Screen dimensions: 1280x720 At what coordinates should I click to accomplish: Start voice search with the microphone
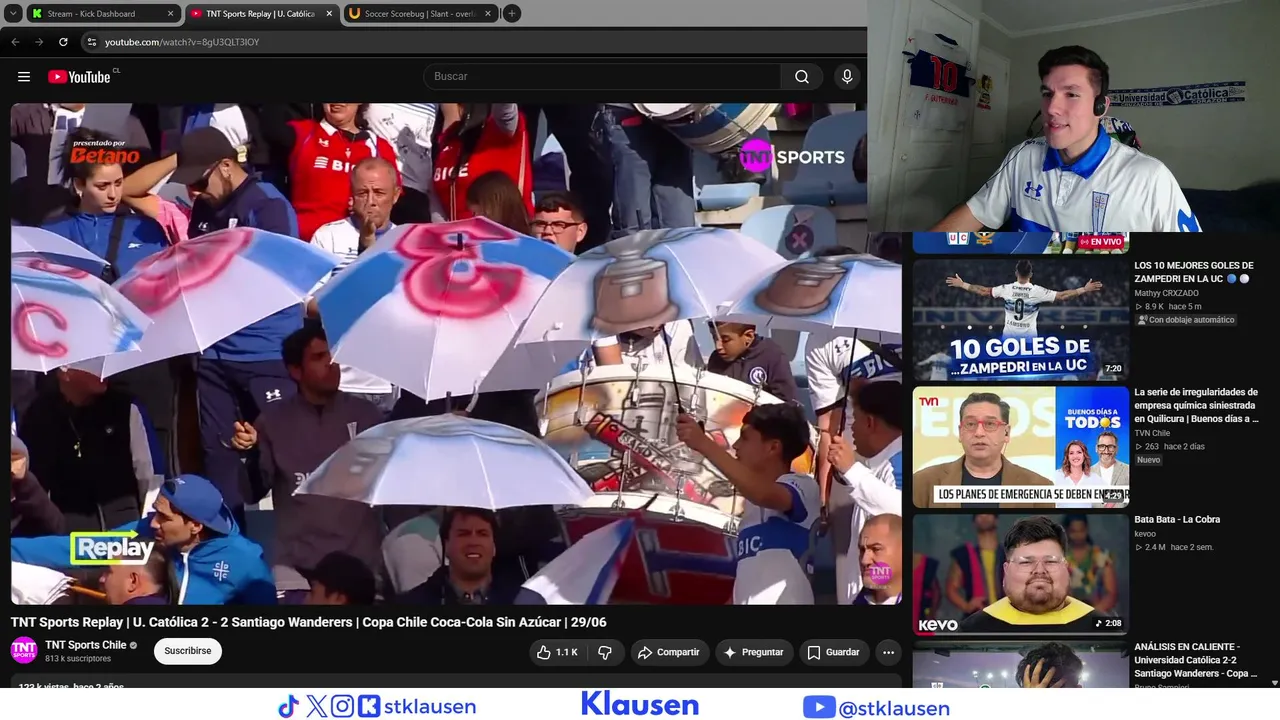[x=847, y=77]
